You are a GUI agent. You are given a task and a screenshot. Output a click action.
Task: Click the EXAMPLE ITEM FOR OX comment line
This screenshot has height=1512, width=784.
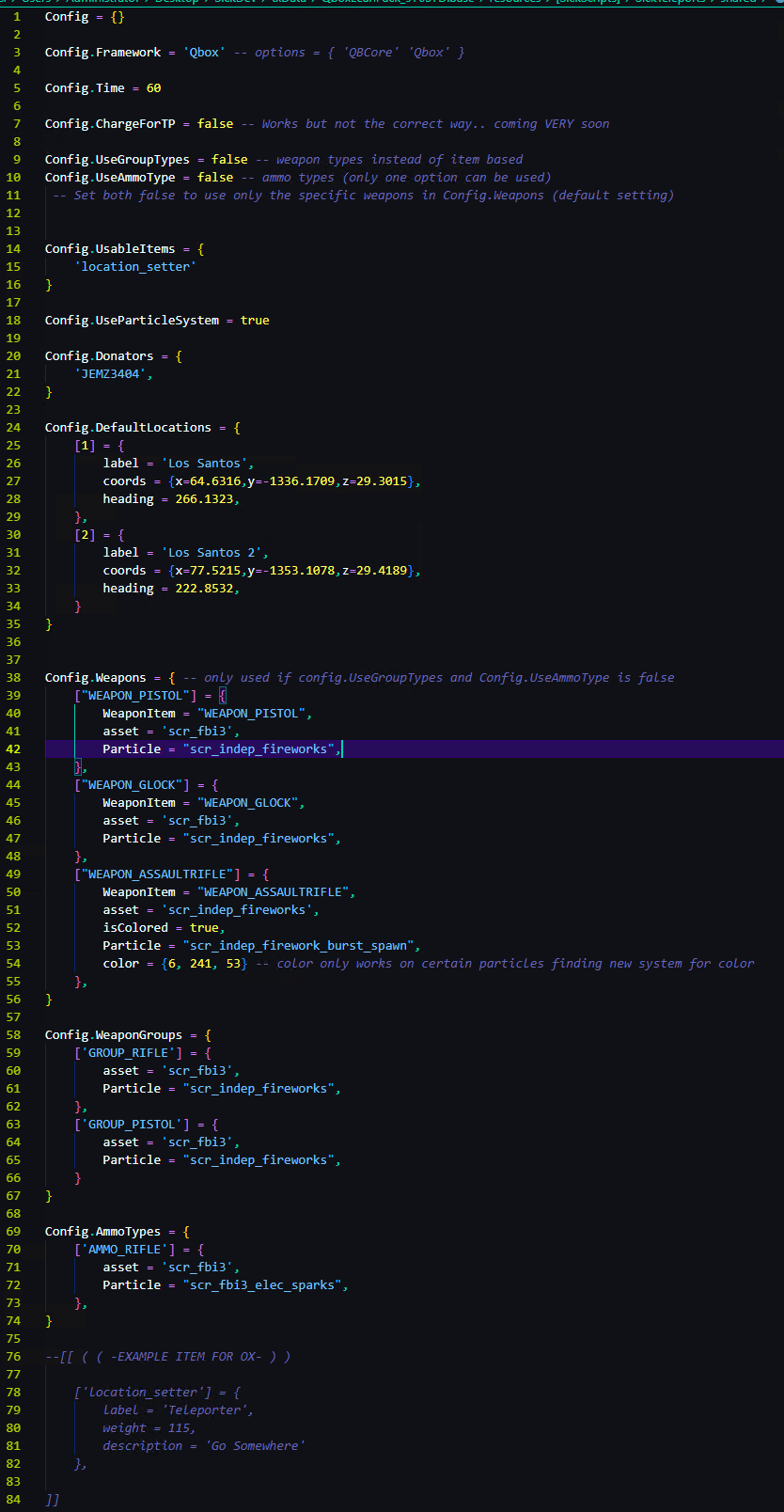[x=167, y=1357]
